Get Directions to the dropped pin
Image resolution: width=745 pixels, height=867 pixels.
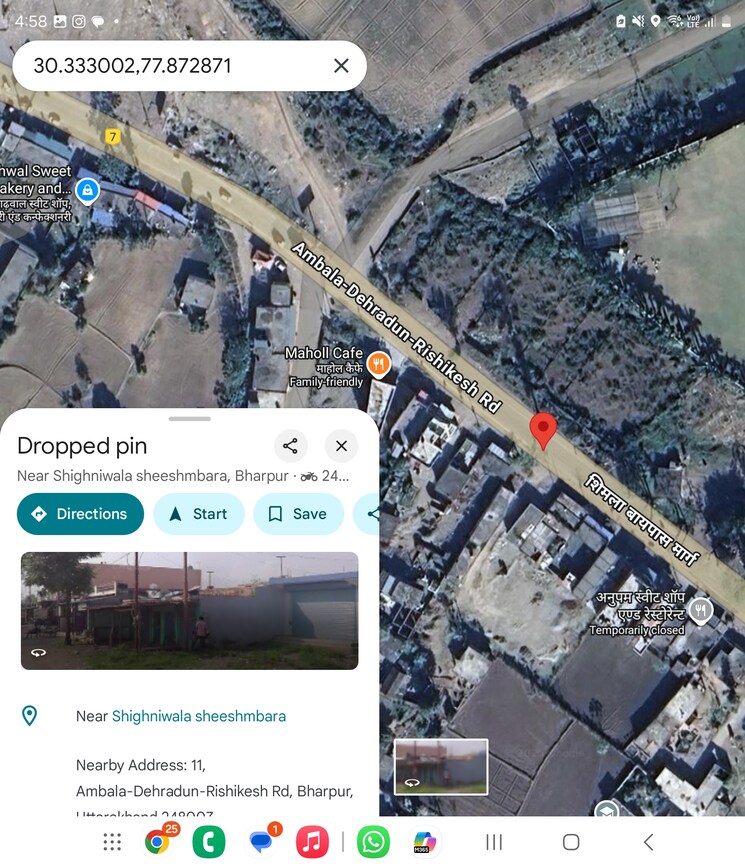[81, 514]
